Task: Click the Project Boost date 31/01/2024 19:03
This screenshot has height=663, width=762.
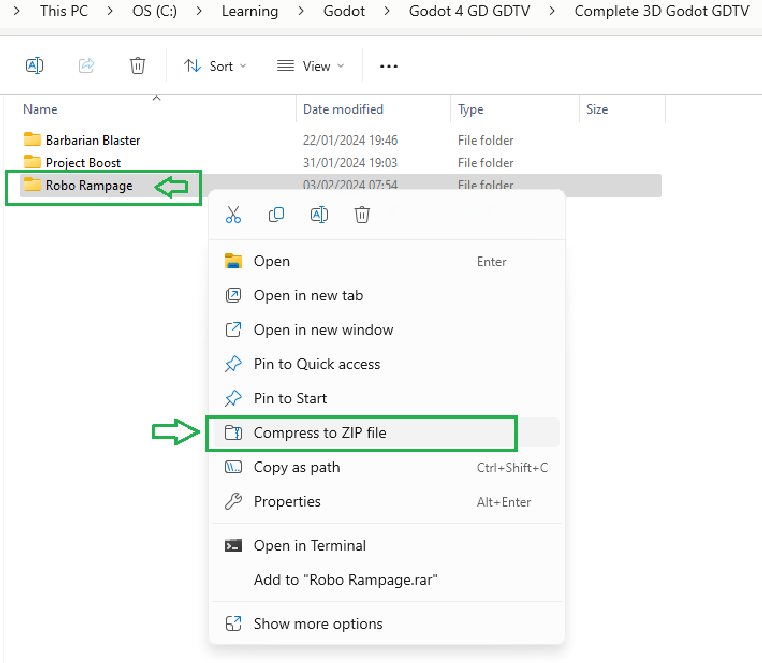Action: (350, 163)
